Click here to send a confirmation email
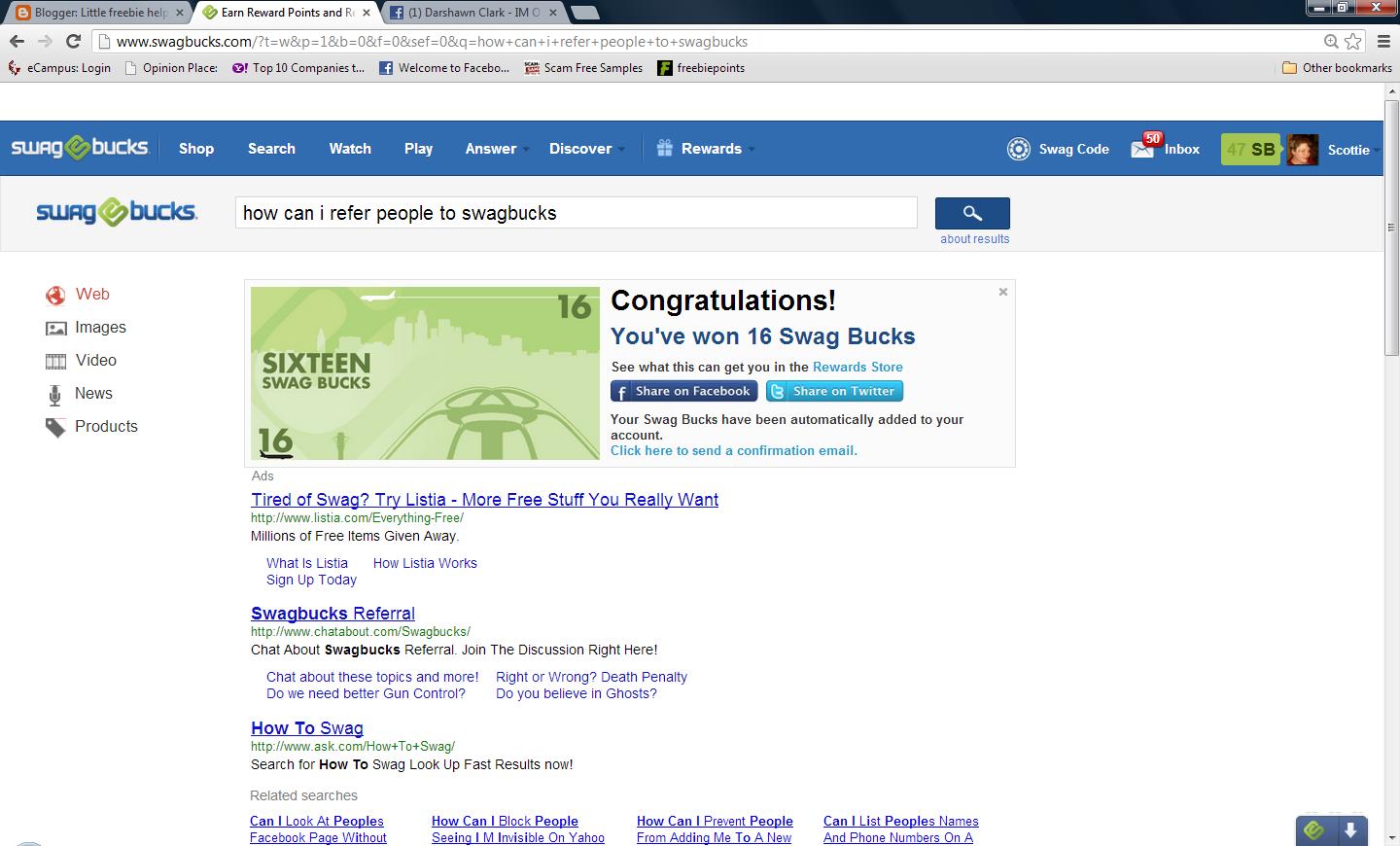 (x=733, y=450)
